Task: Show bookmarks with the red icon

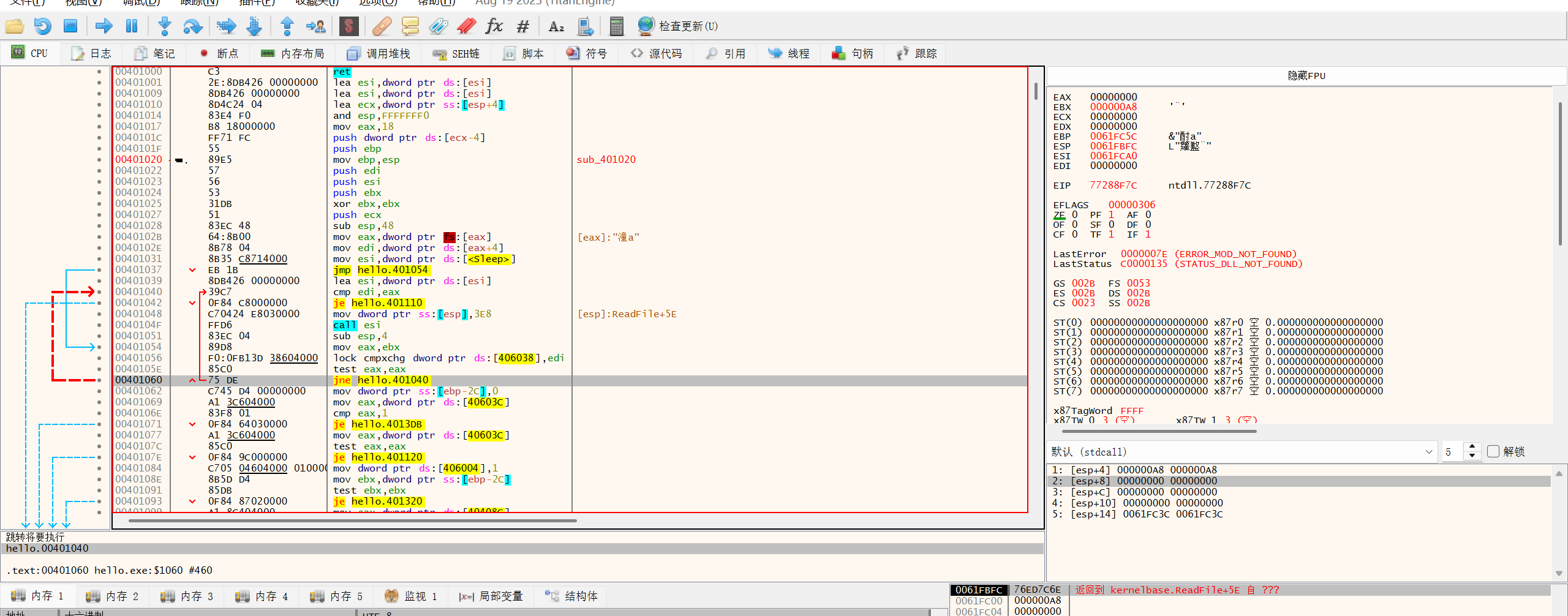Action: tap(466, 26)
